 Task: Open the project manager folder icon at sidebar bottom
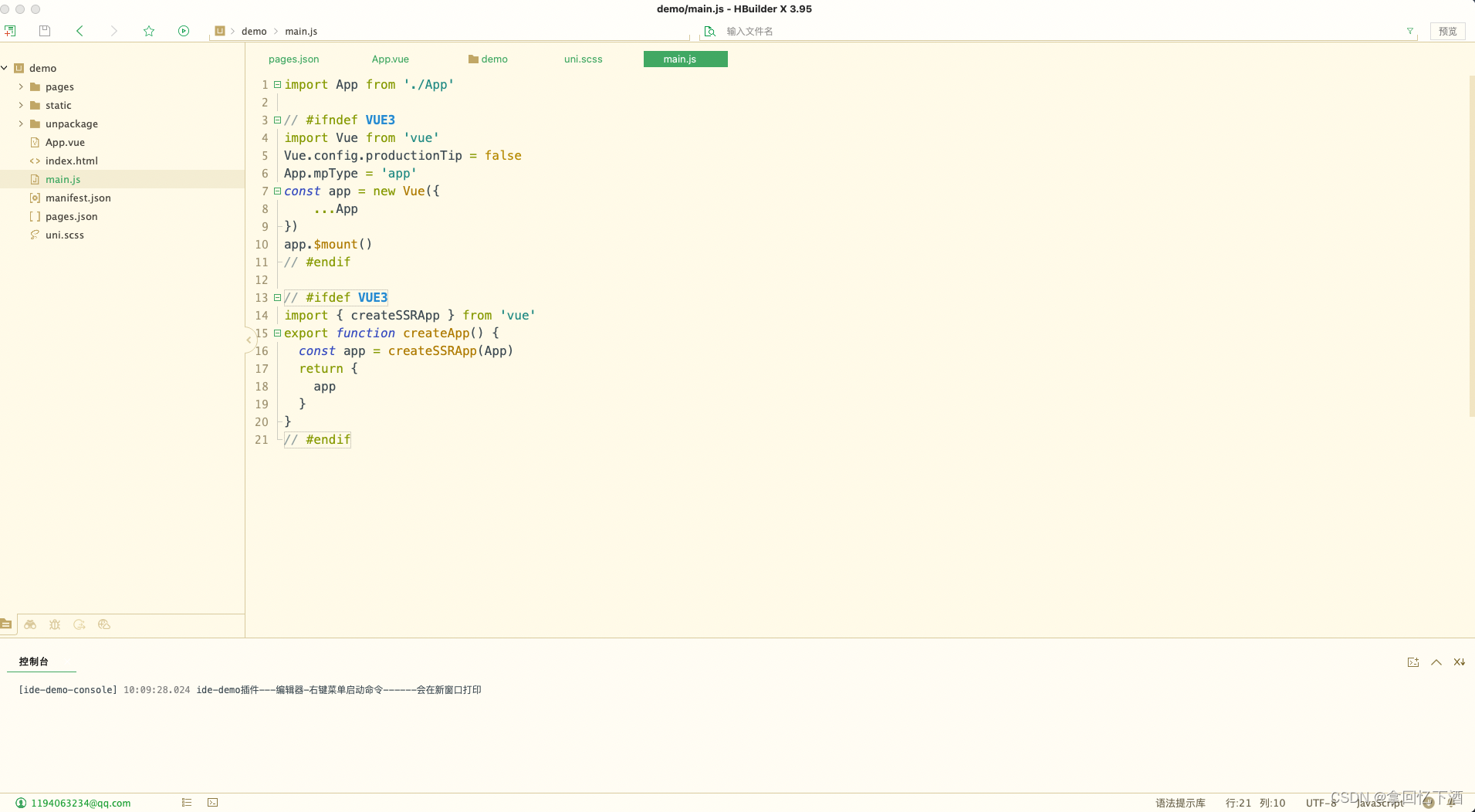[6, 624]
